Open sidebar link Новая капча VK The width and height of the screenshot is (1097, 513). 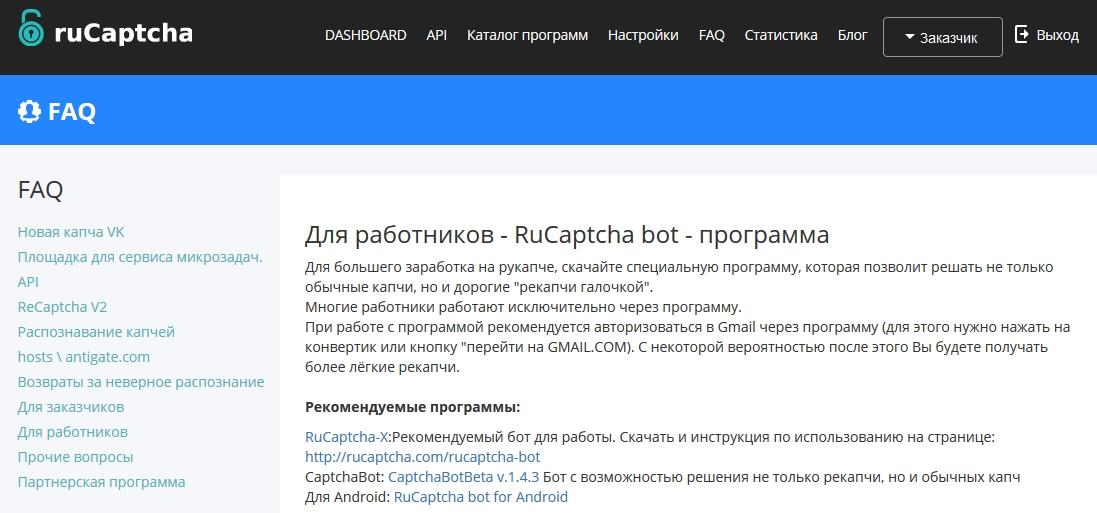click(71, 232)
